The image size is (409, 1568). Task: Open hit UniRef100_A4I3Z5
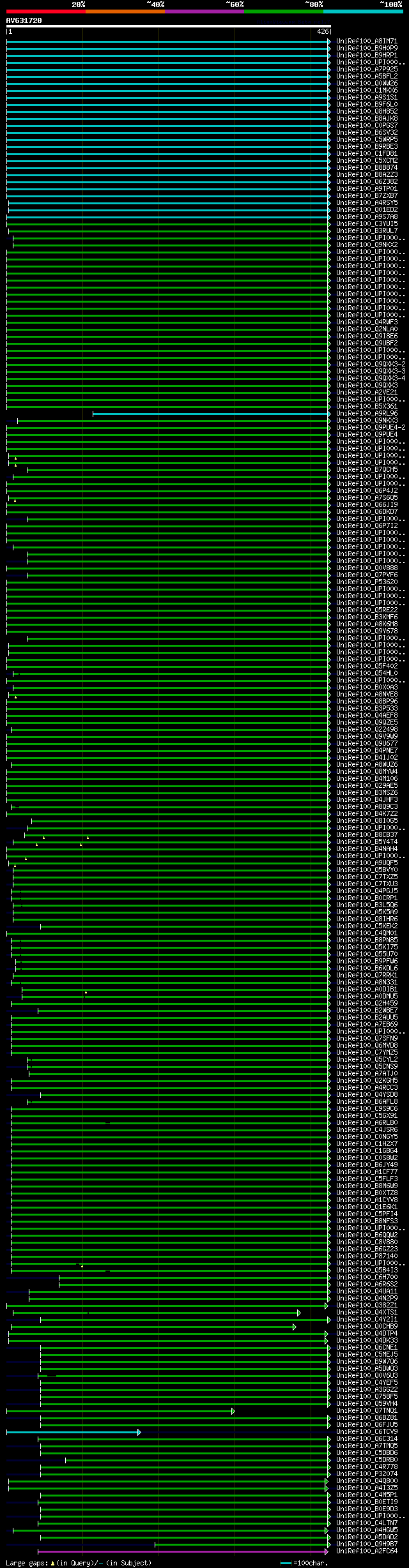coord(367,1488)
